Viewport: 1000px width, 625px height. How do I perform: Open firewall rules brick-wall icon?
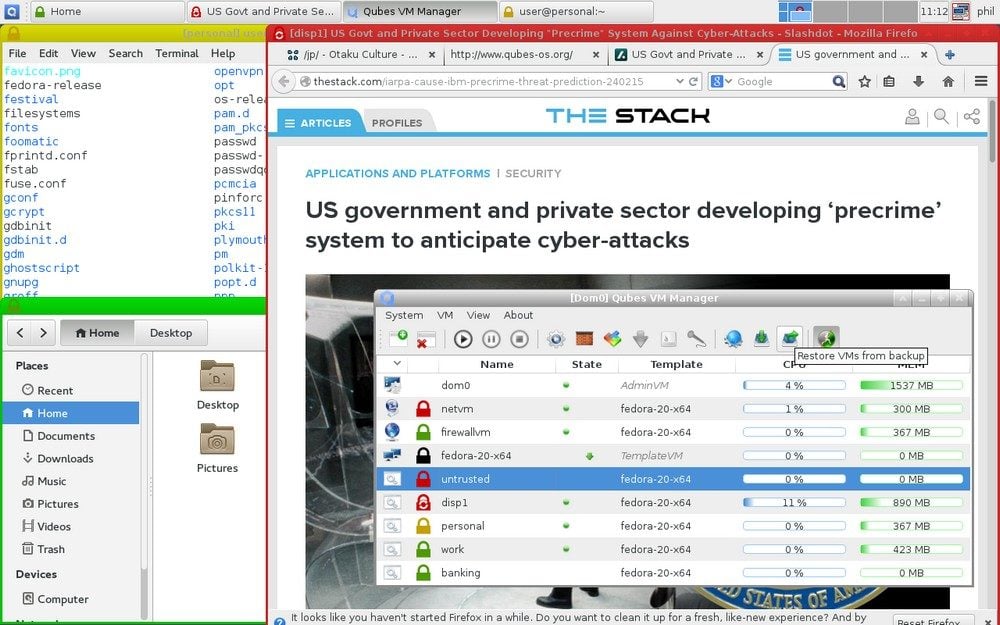[x=584, y=339]
